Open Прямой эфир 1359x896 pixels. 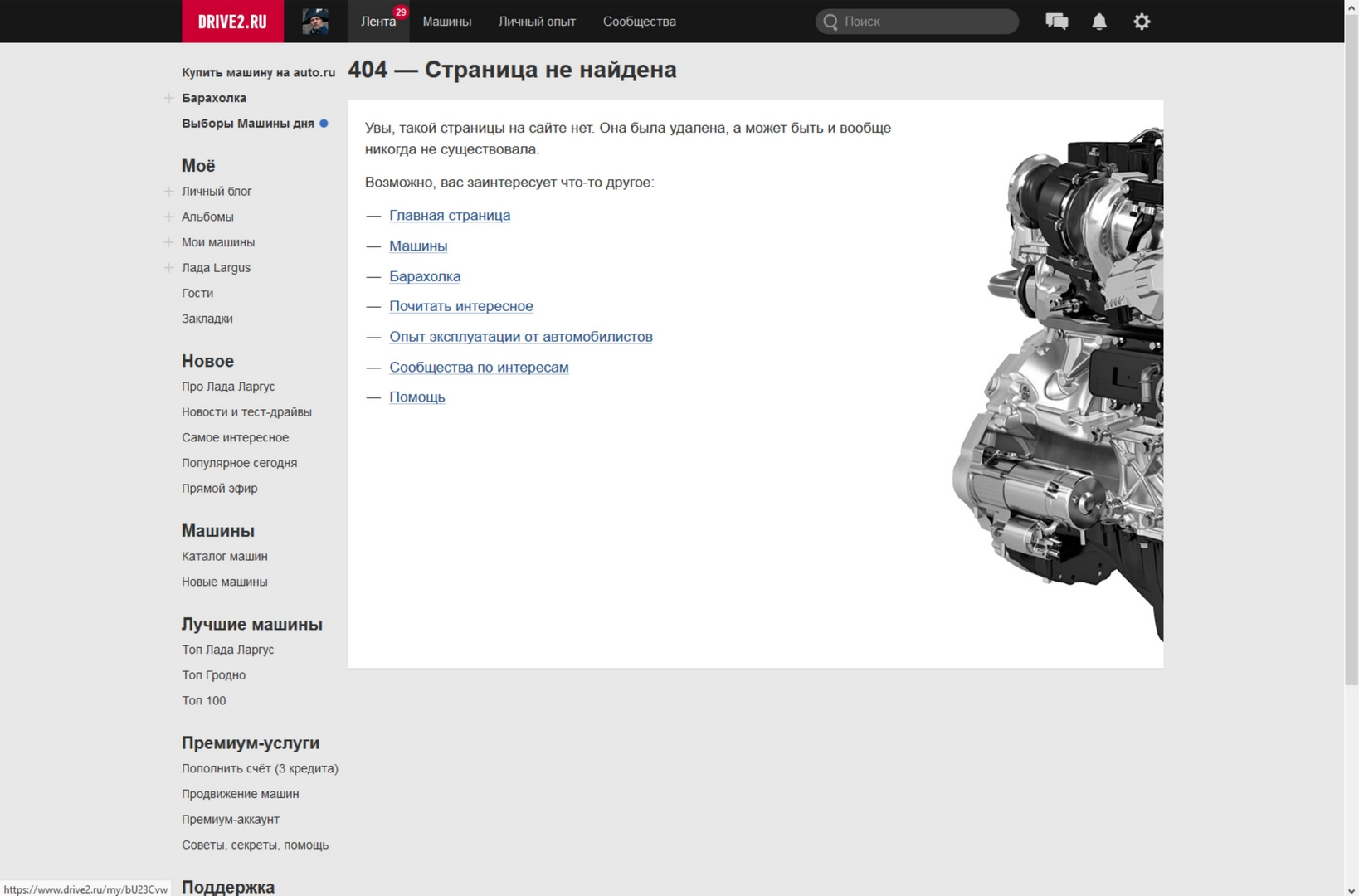click(220, 489)
